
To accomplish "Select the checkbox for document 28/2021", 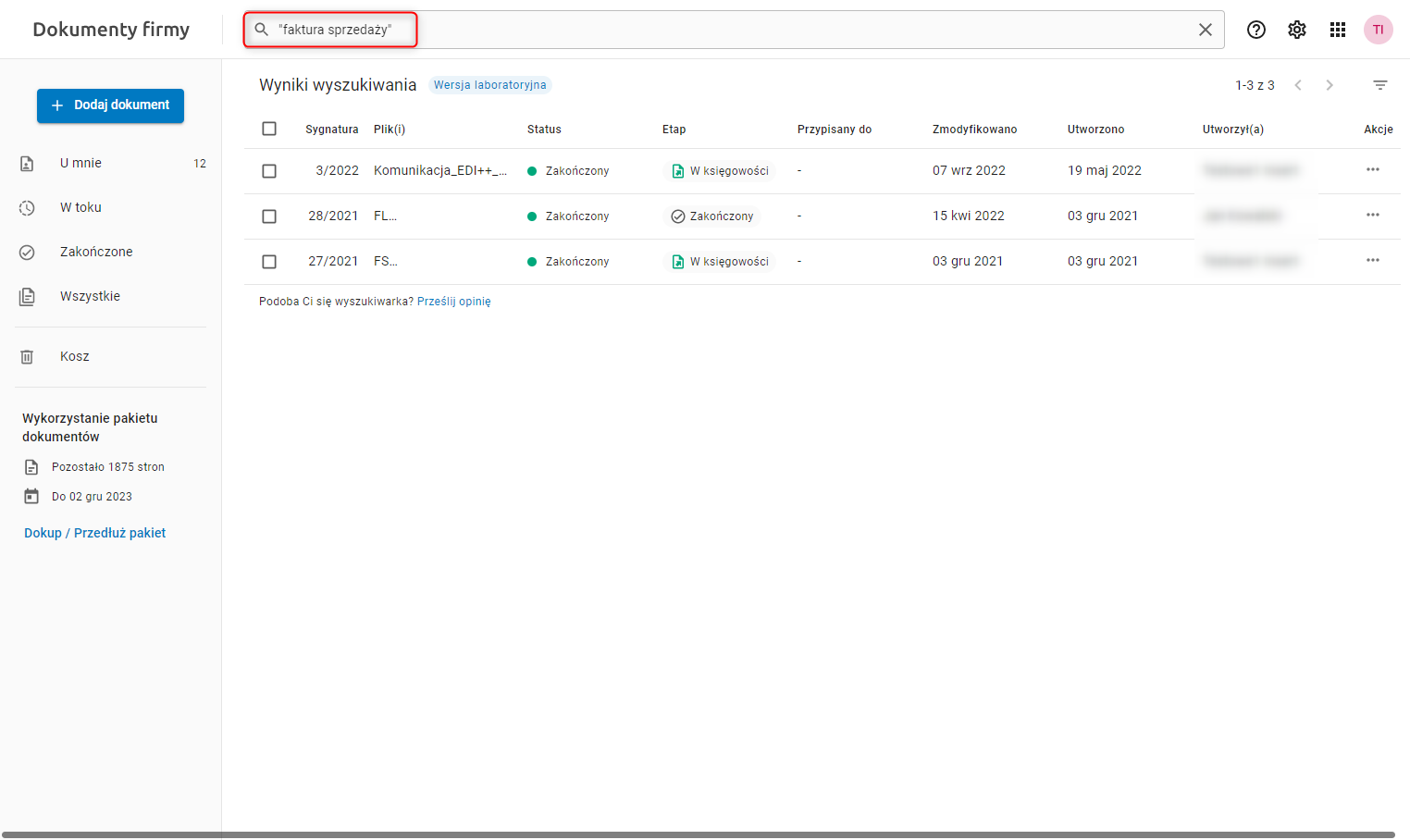I will pyautogui.click(x=269, y=216).
